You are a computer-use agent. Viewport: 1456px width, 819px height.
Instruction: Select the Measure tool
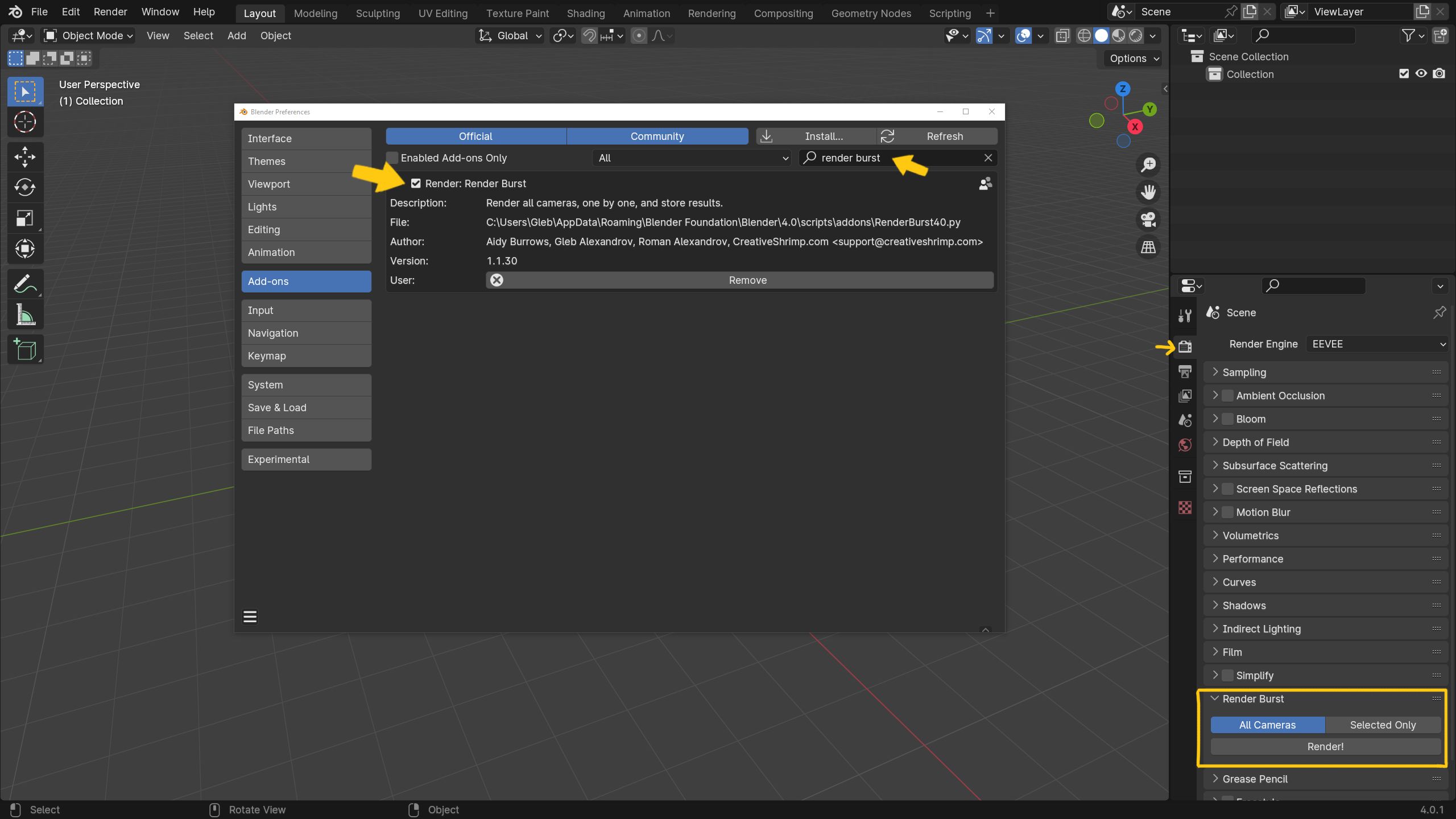[25, 315]
